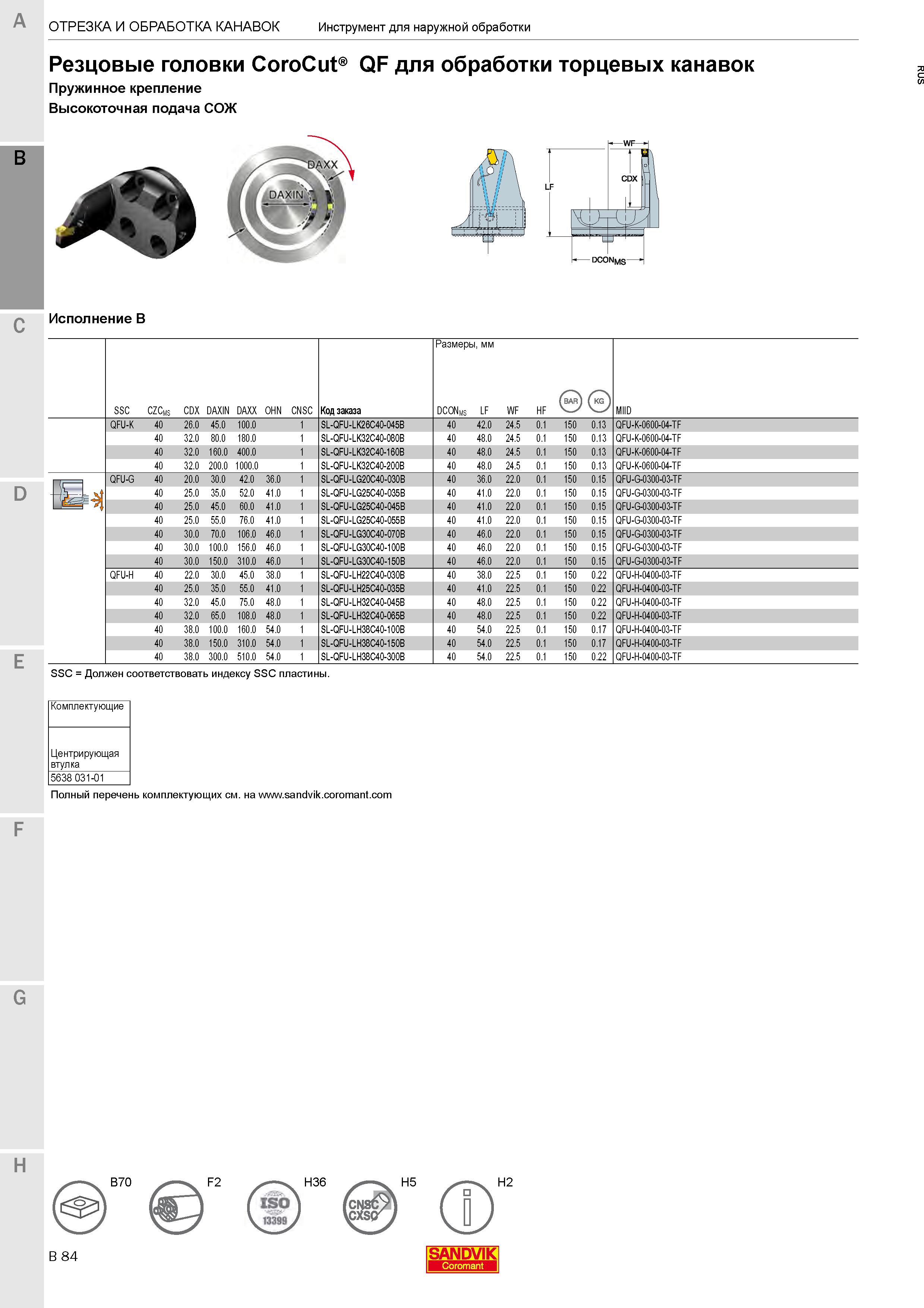Viewport: 924px width, 1308px height.
Task: Click order code SL-QFU-LH38C40-100B
Action: (363, 630)
